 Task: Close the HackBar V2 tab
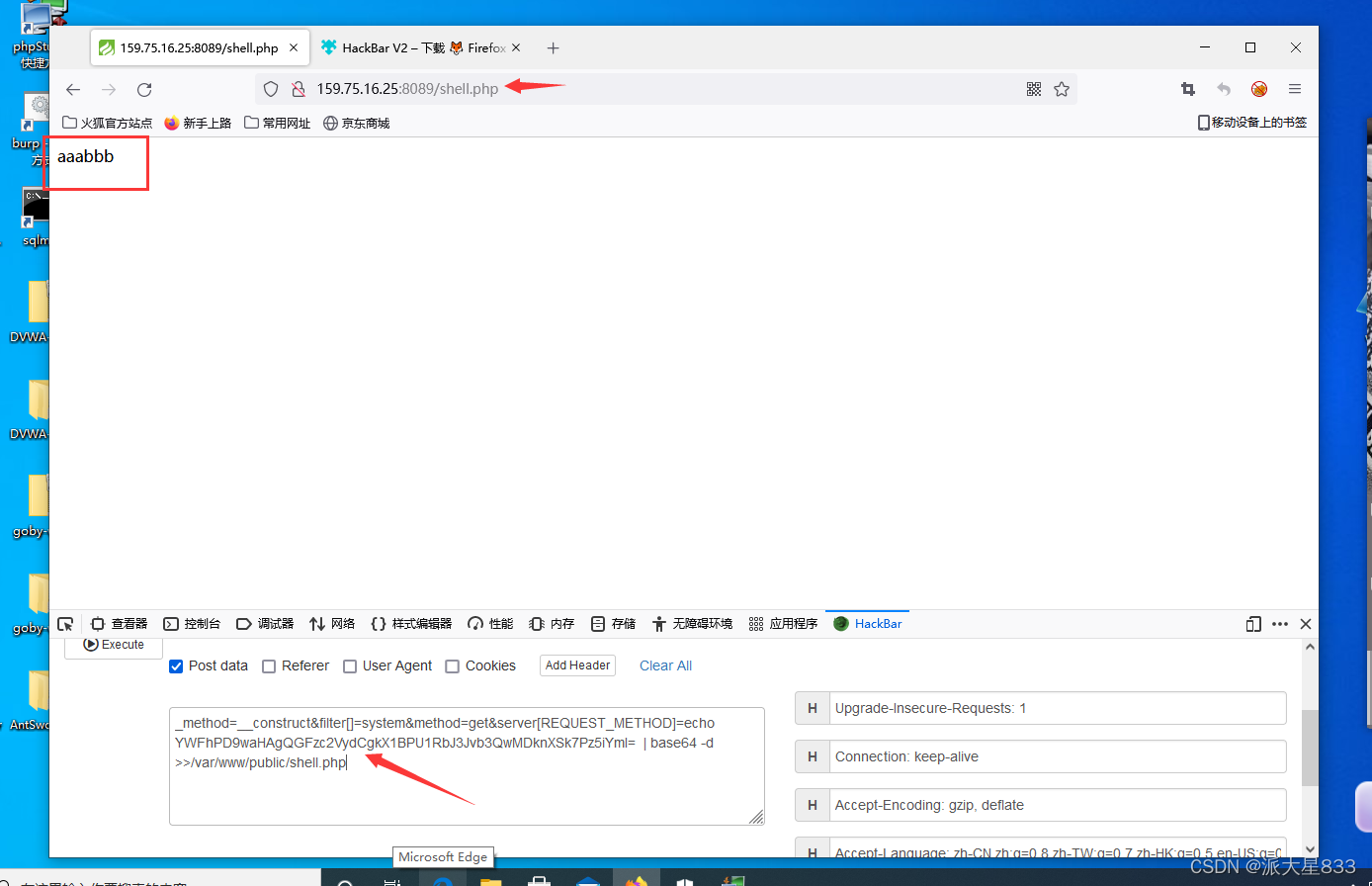(516, 47)
